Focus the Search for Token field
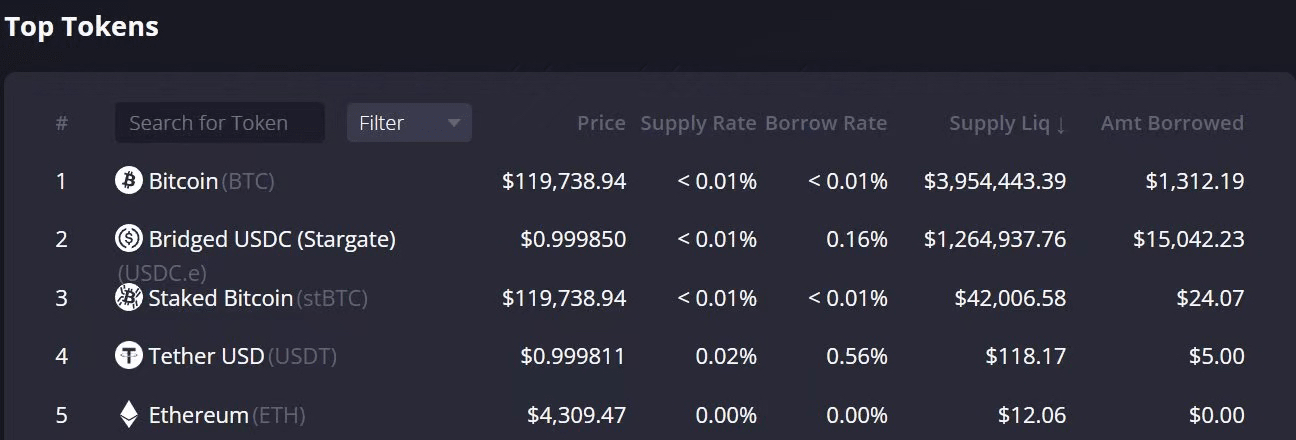This screenshot has height=440, width=1296. 219,123
